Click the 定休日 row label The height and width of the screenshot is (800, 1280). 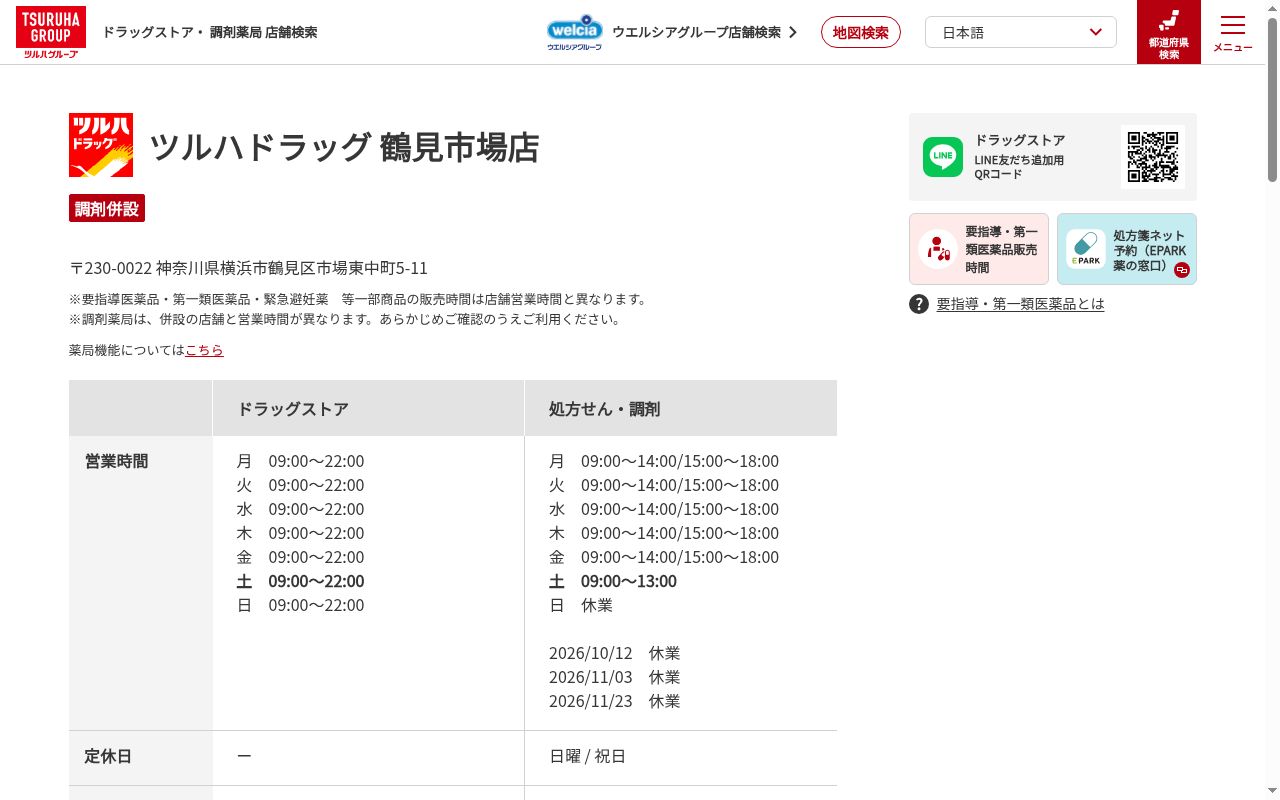tap(108, 756)
